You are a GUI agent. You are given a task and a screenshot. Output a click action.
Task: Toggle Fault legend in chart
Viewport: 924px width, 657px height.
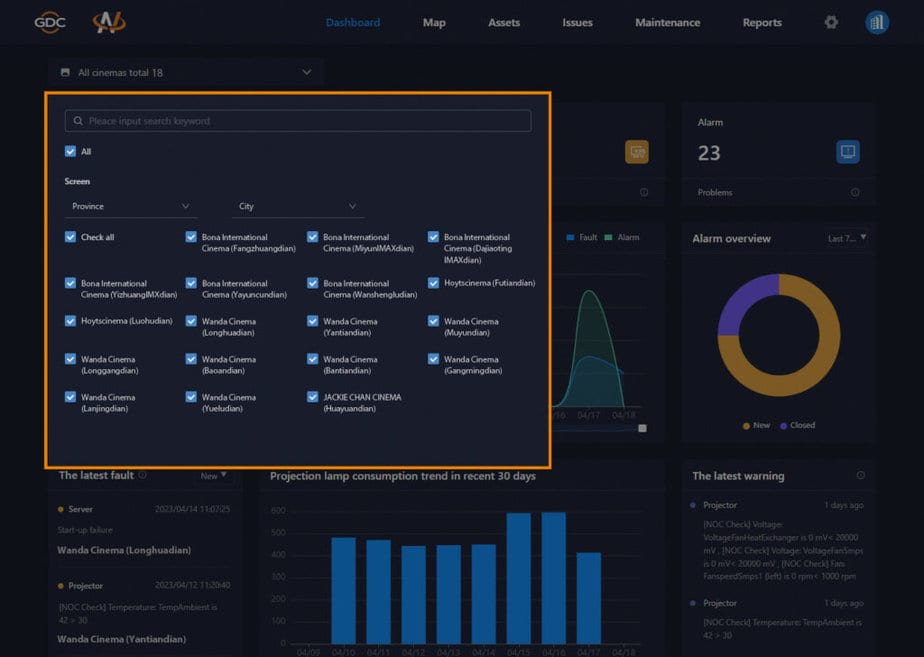[x=582, y=237]
